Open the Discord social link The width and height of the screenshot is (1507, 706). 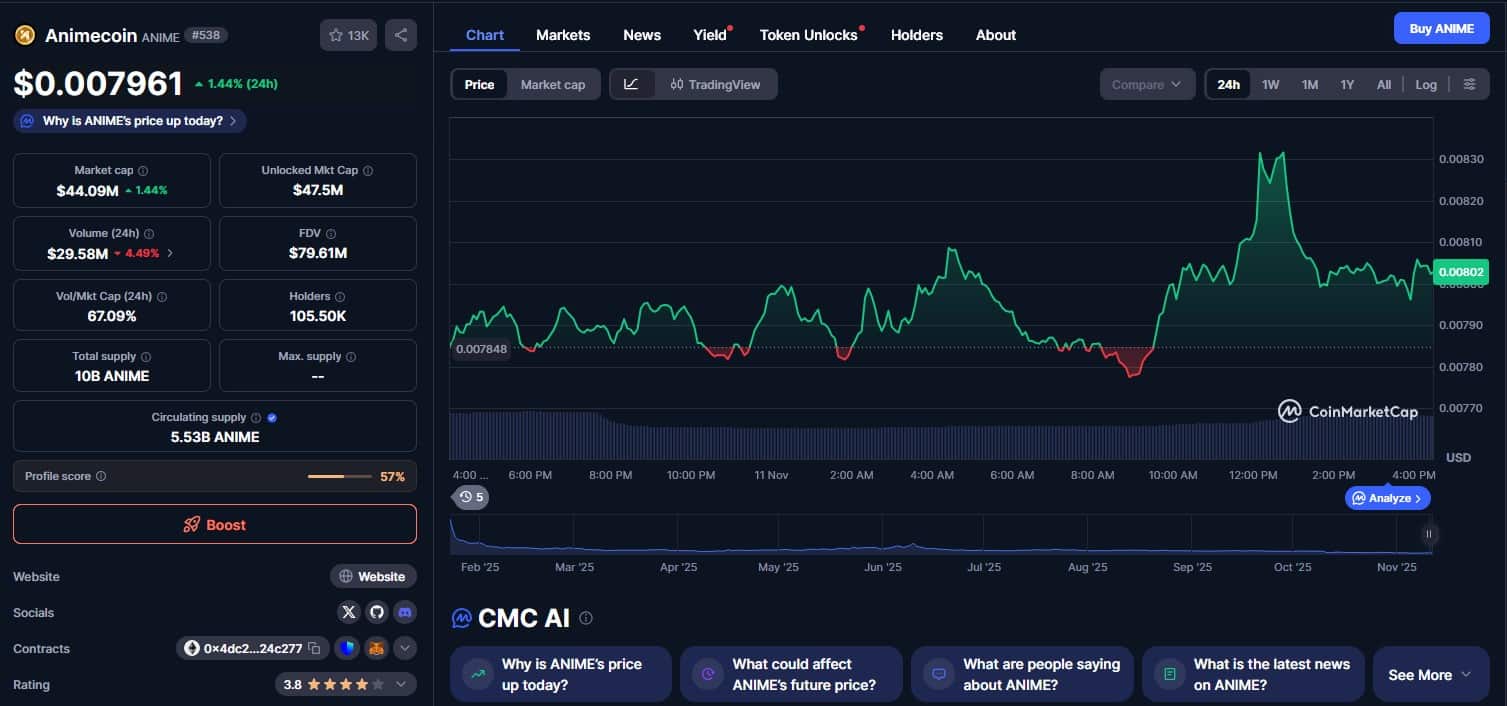[404, 612]
